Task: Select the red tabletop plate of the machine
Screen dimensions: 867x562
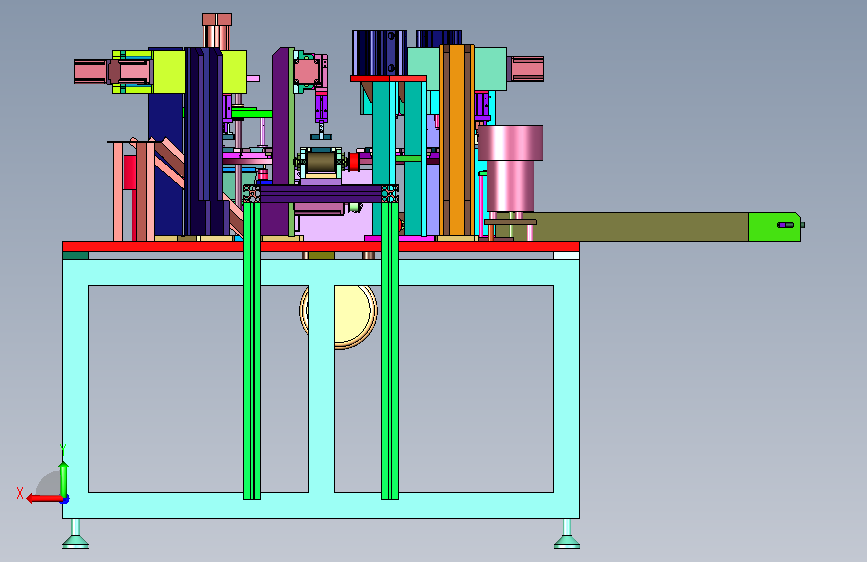Action: pos(321,246)
